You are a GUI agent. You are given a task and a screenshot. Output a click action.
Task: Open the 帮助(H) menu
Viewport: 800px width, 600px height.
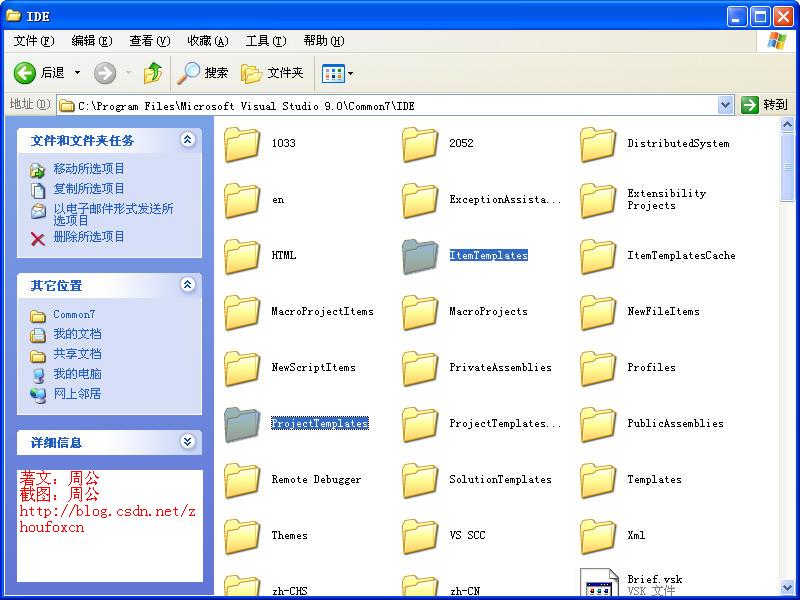[324, 41]
